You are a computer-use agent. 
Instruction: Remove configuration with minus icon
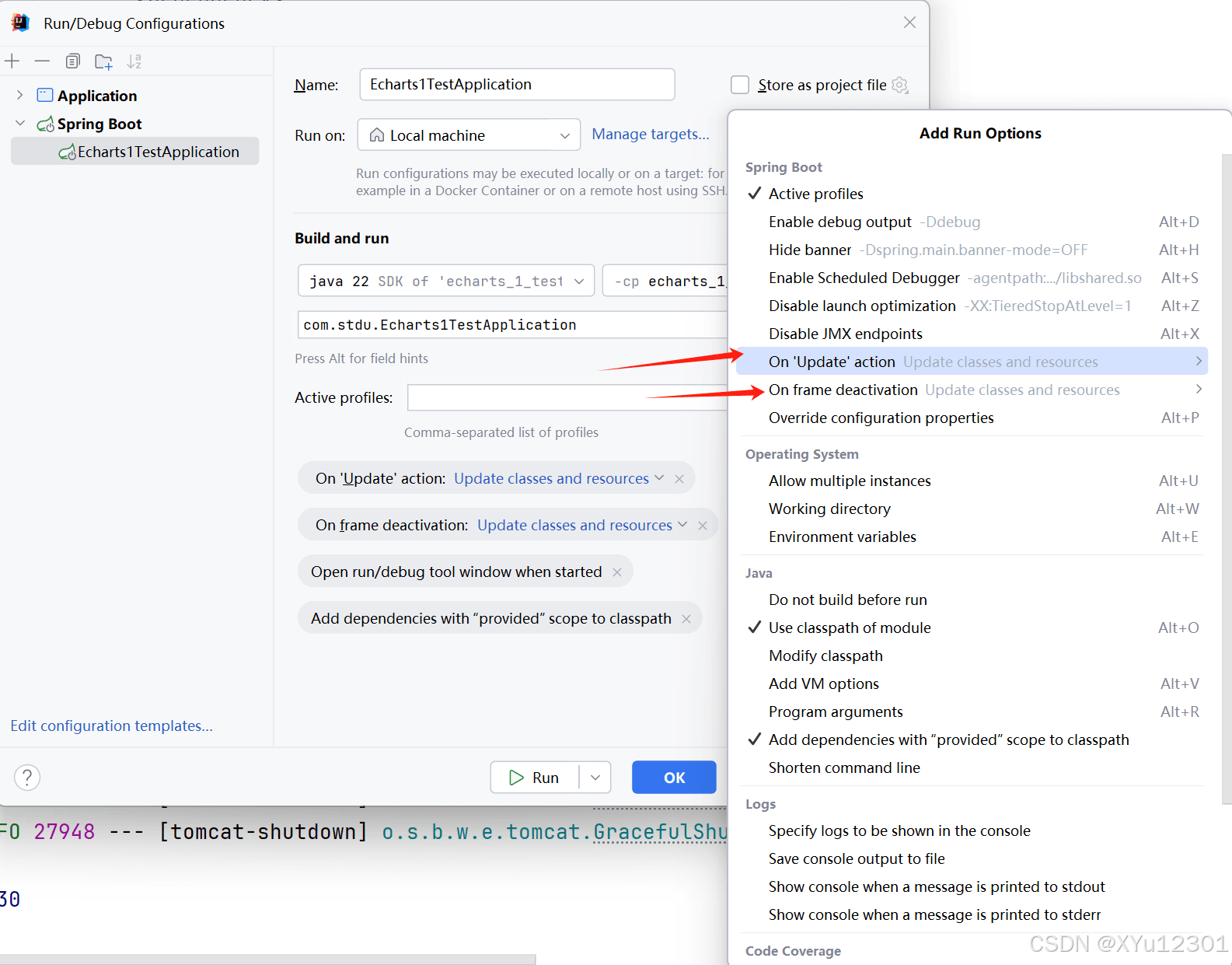coord(42,61)
